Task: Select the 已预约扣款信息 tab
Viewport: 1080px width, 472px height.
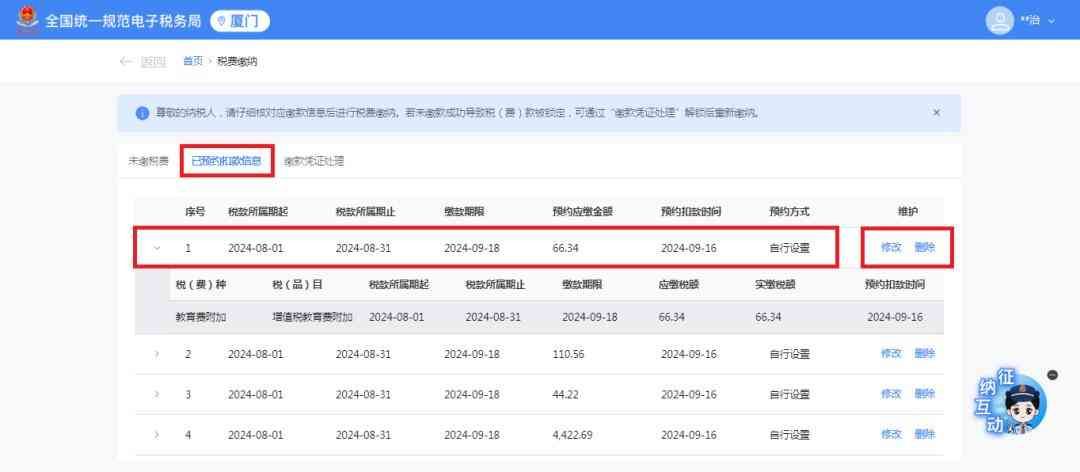Action: [227, 161]
